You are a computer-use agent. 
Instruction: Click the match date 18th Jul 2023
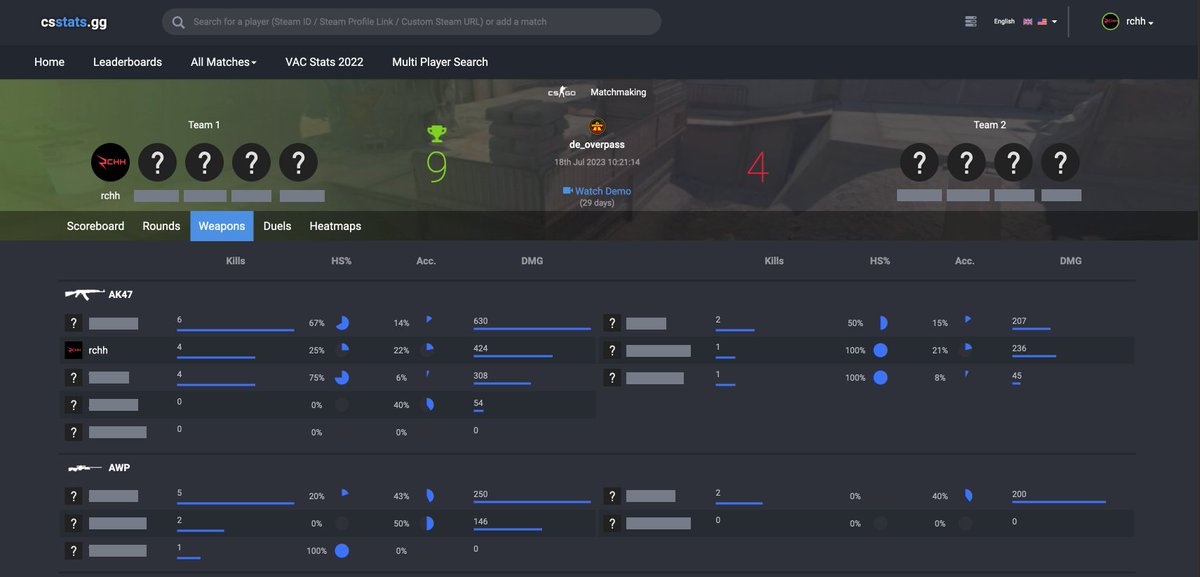pyautogui.click(x=597, y=162)
